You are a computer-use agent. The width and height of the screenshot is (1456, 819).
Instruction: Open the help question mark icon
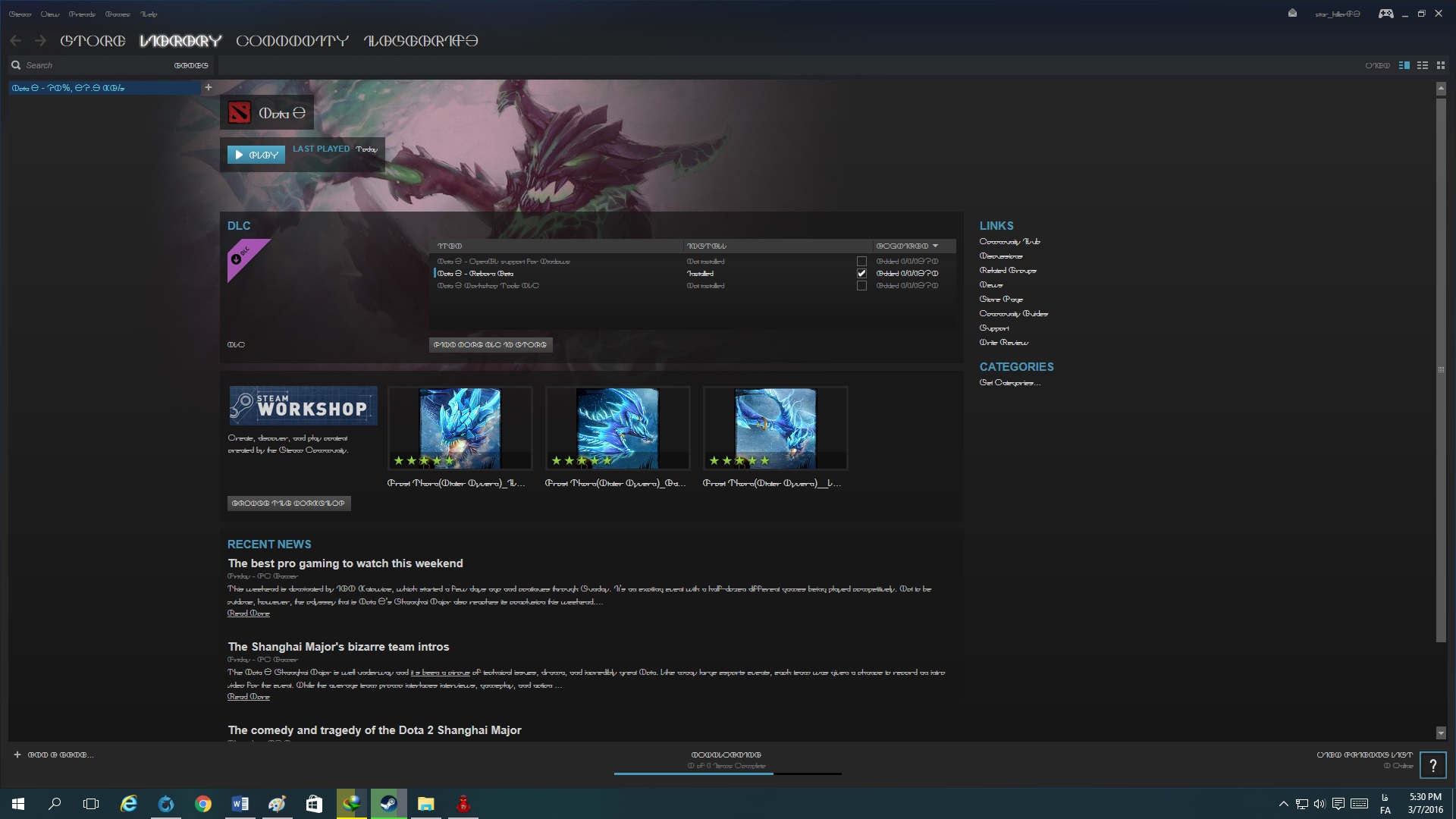tap(1432, 765)
